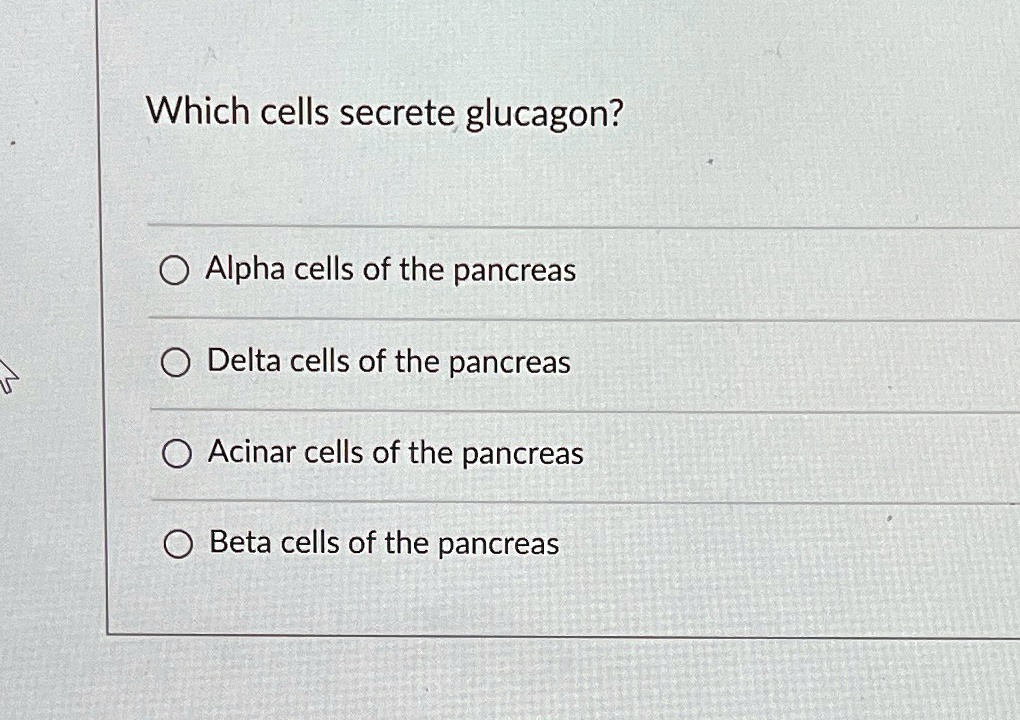Choose Delta cells of the pancreas answer
The width and height of the screenshot is (1020, 720).
(387, 362)
